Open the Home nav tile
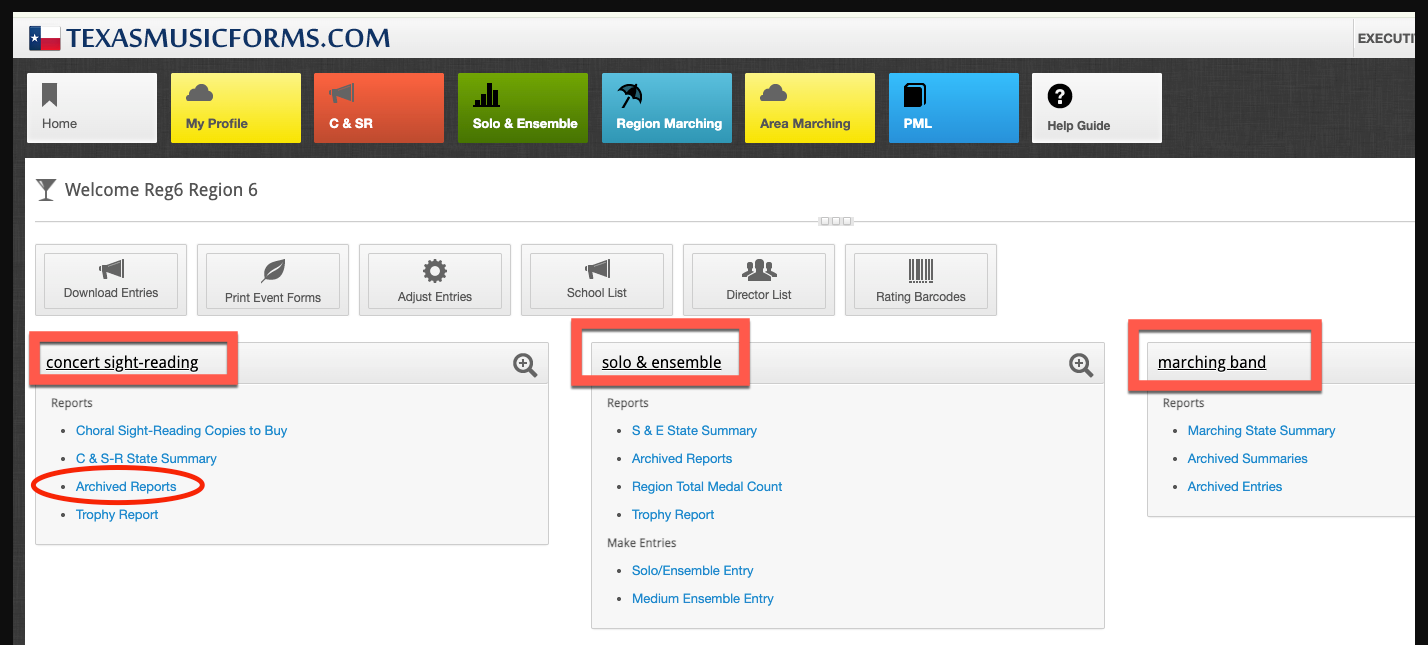The height and width of the screenshot is (645, 1428). coord(92,108)
